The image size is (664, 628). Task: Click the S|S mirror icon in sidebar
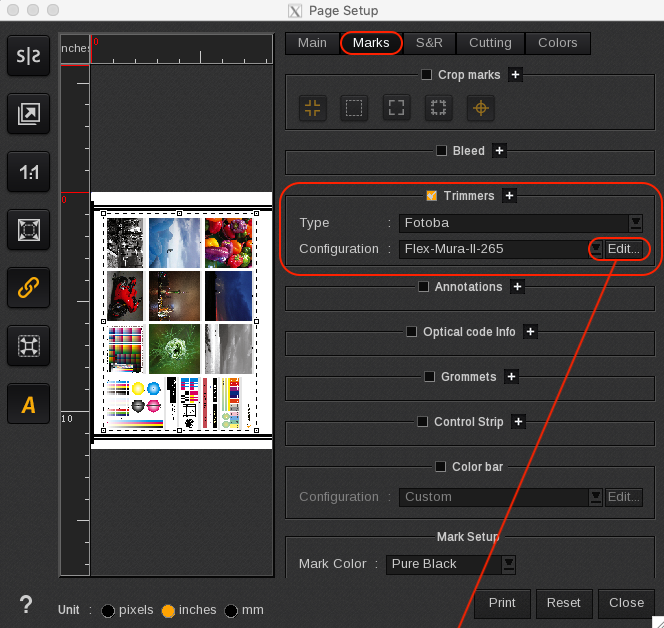28,56
